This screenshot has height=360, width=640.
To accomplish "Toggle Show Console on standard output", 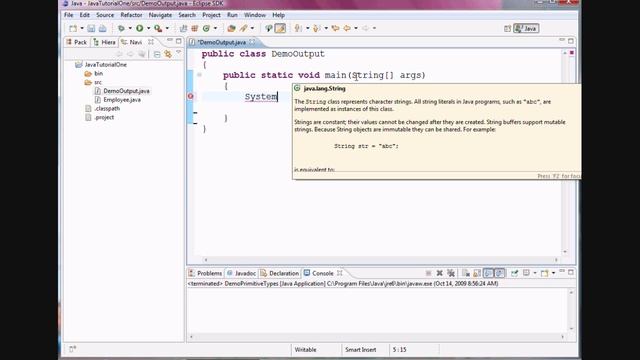I will tap(488, 273).
